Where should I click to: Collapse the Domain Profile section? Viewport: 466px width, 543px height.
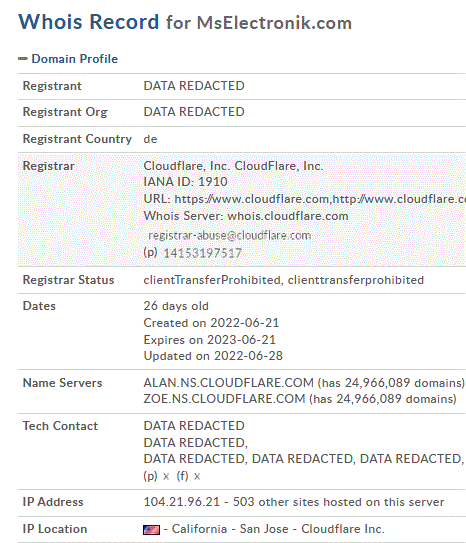point(23,59)
